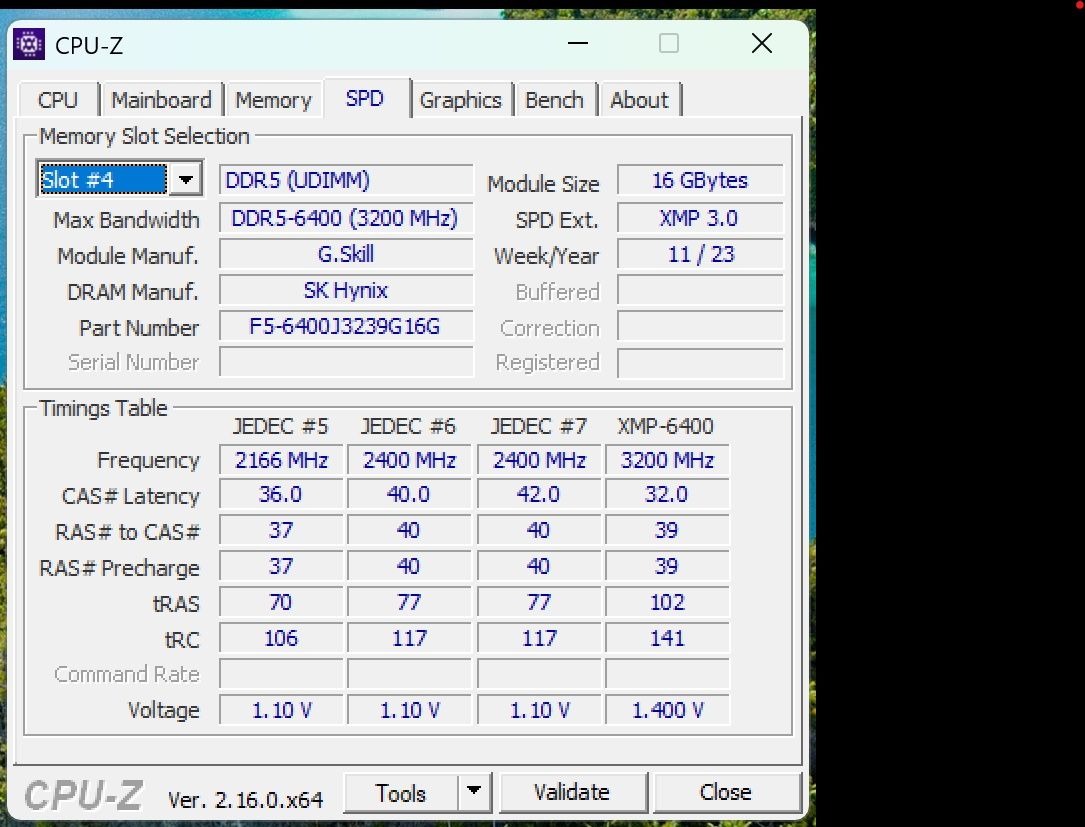Click the Tools button

[401, 792]
